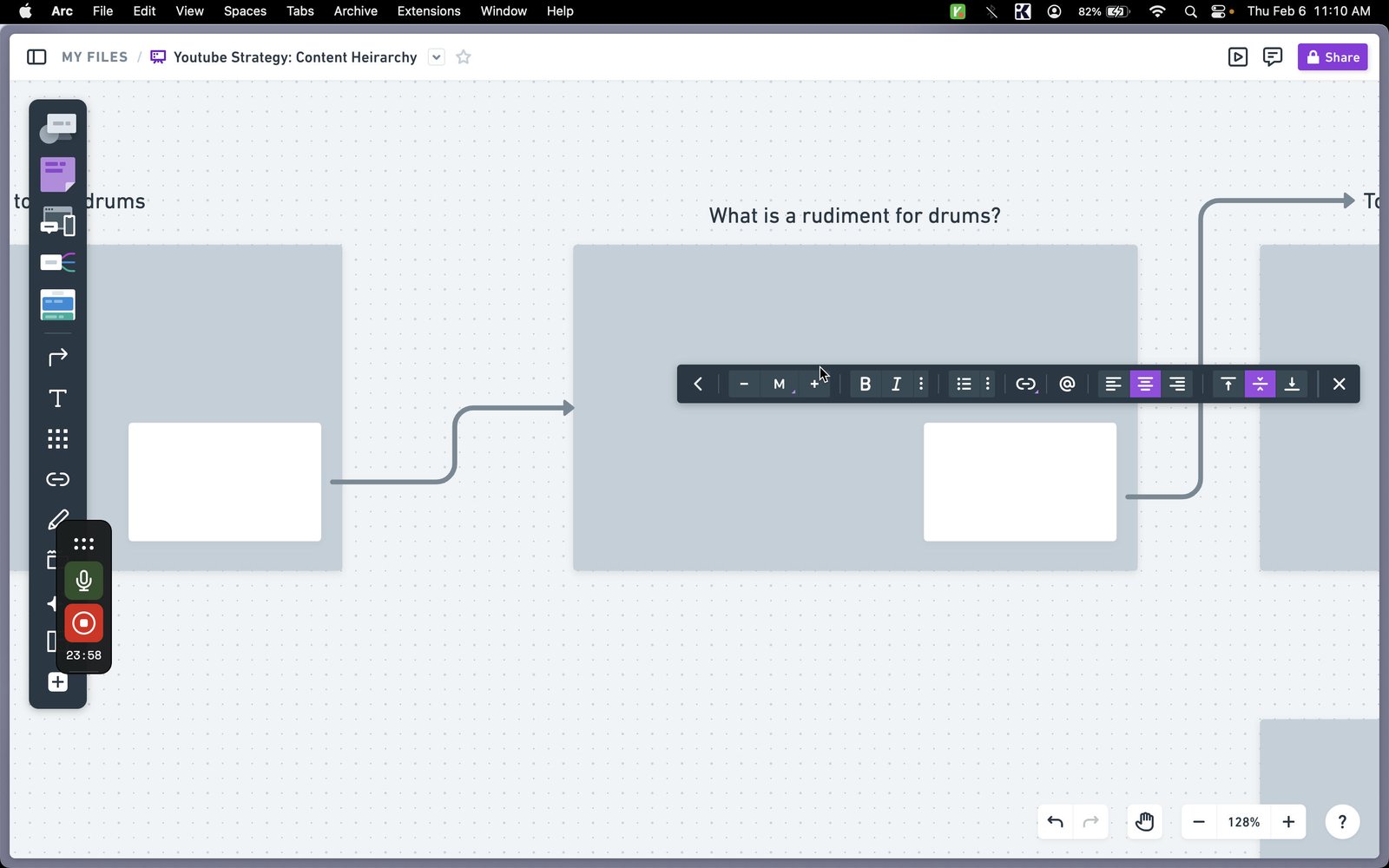Screen dimensions: 1389x868
Task: Select the pencil draw tool
Action: (x=57, y=520)
